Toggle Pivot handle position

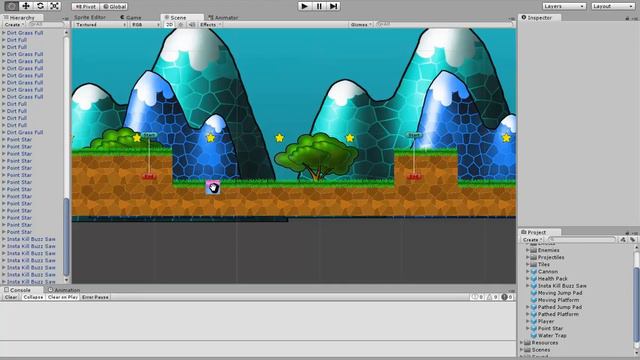pyautogui.click(x=85, y=7)
